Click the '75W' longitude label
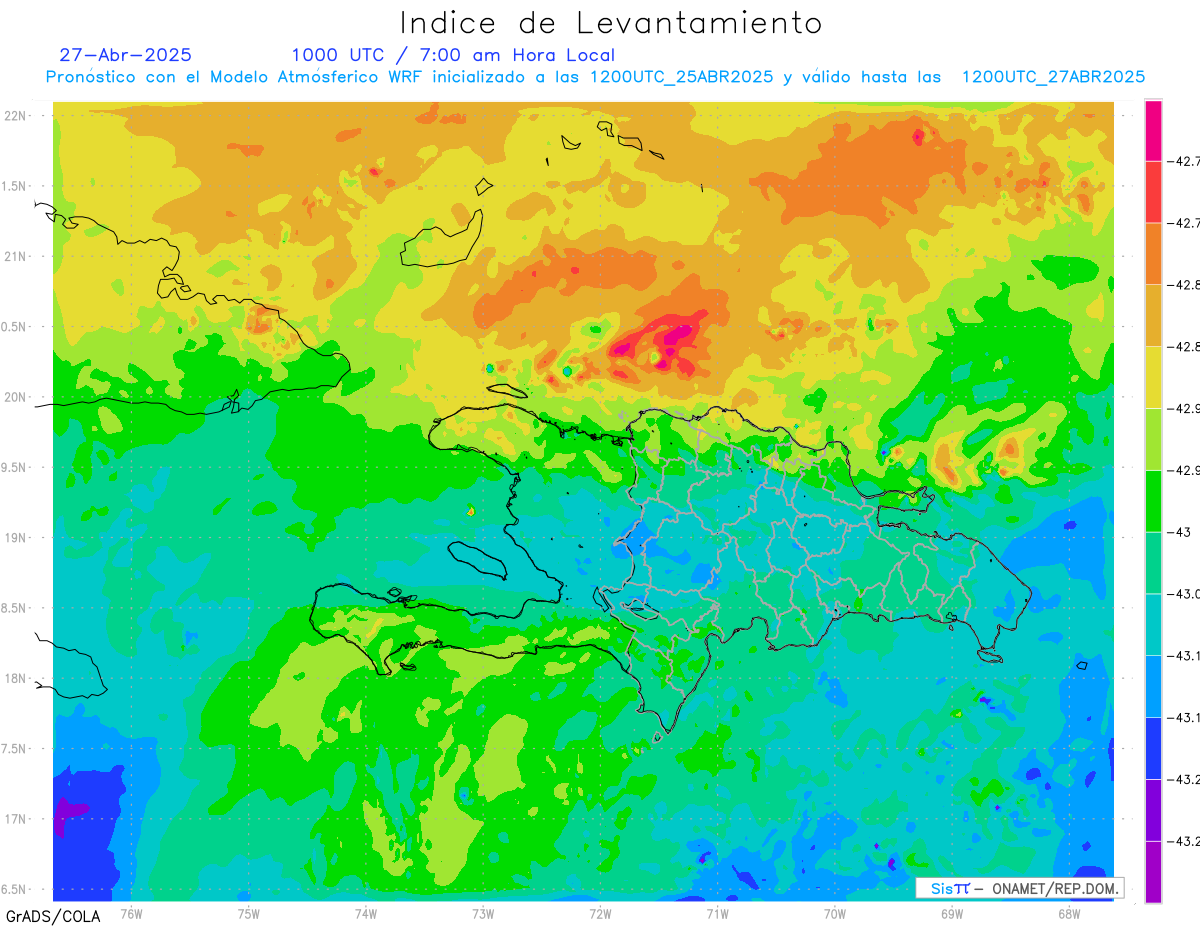The height and width of the screenshot is (927, 1200). (x=249, y=913)
